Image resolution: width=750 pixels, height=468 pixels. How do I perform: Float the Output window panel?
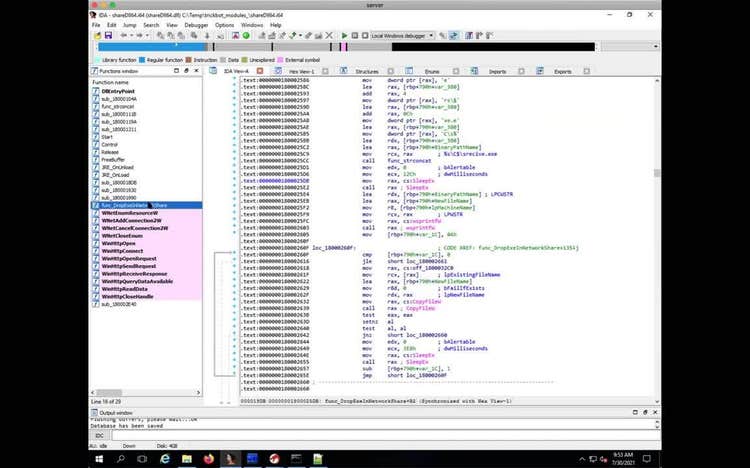pyautogui.click(x=645, y=412)
